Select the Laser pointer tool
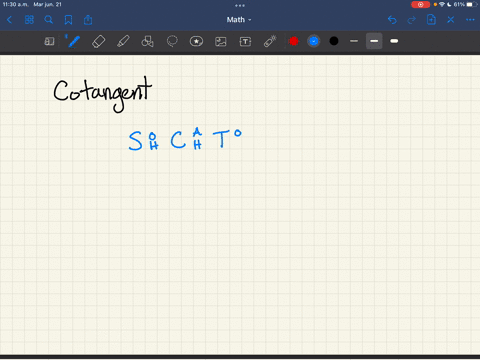The width and height of the screenshot is (480, 360). [x=270, y=41]
